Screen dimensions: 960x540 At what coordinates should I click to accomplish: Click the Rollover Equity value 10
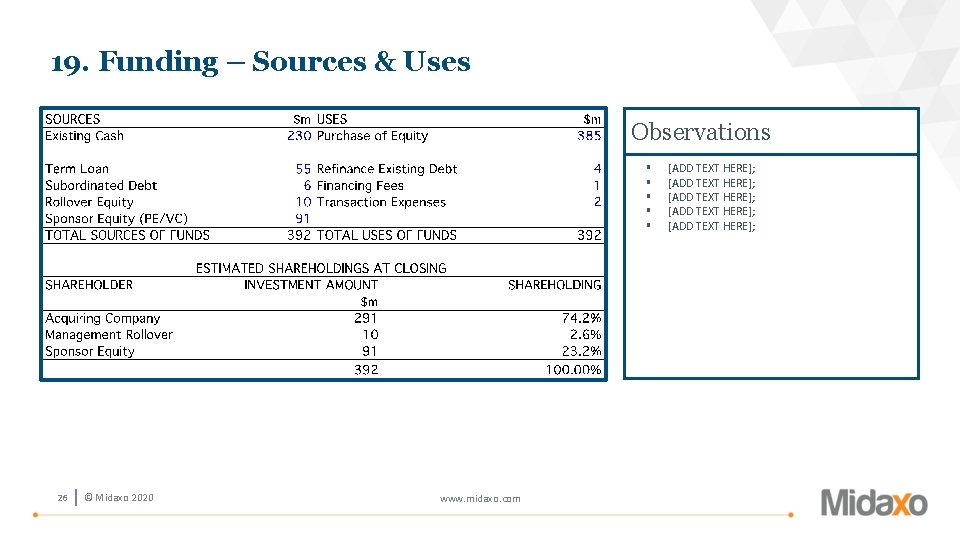(303, 202)
